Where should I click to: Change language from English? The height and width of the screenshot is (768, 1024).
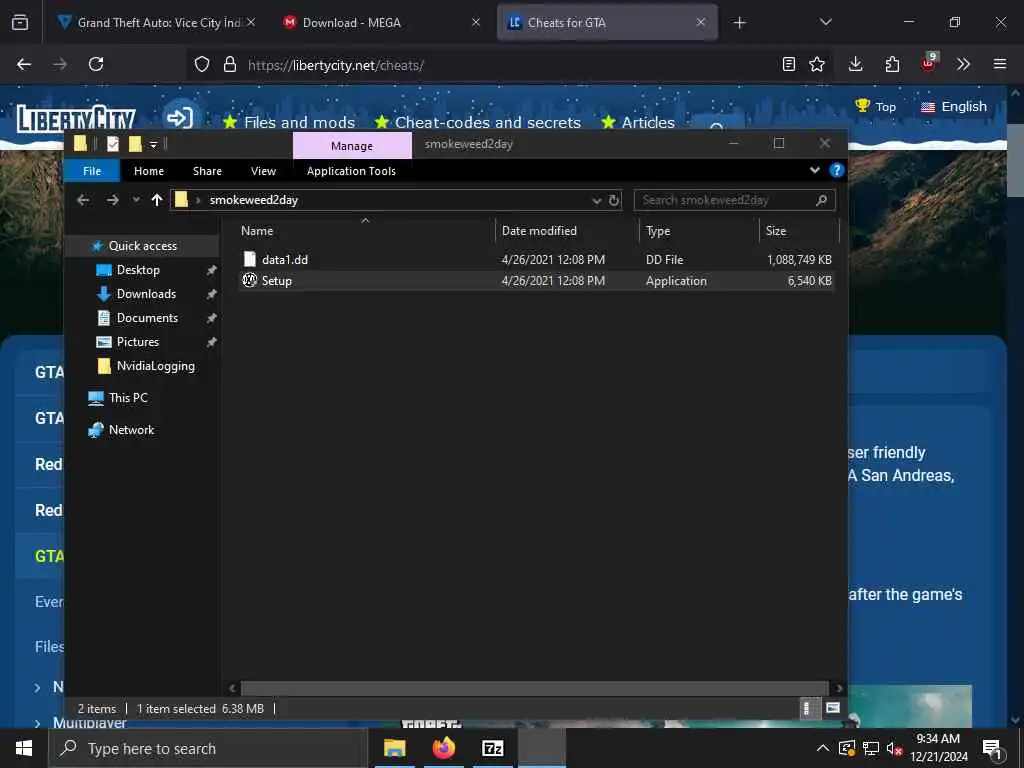(953, 106)
